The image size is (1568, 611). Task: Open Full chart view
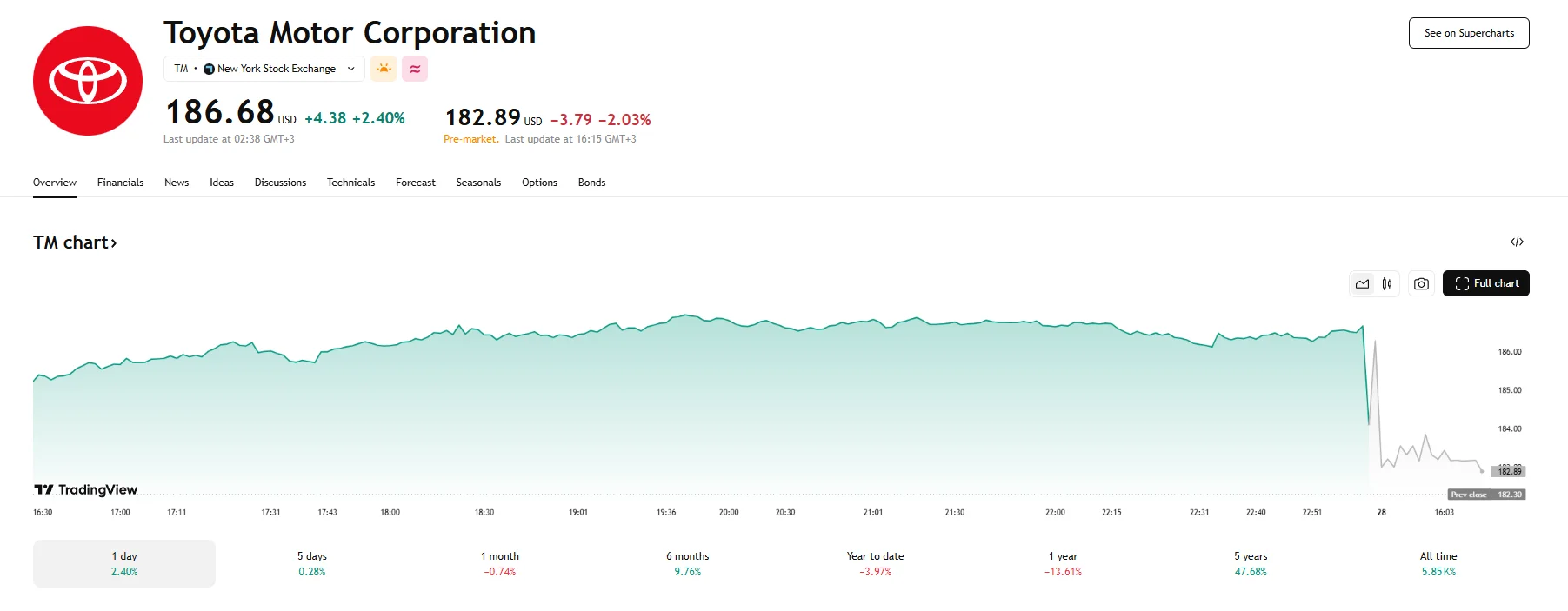coord(1485,283)
